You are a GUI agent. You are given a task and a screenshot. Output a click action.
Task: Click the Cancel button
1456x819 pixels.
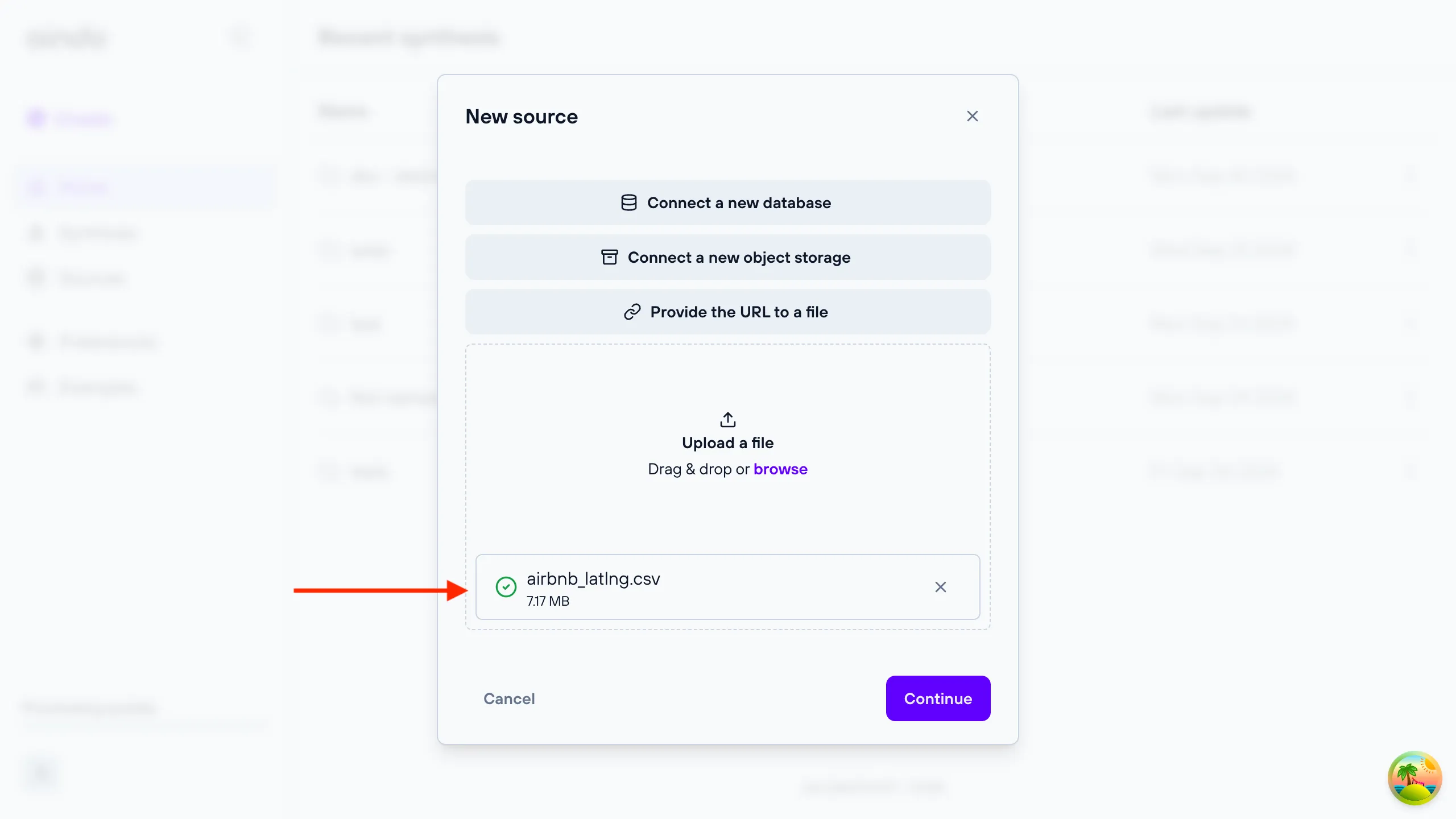point(509,698)
